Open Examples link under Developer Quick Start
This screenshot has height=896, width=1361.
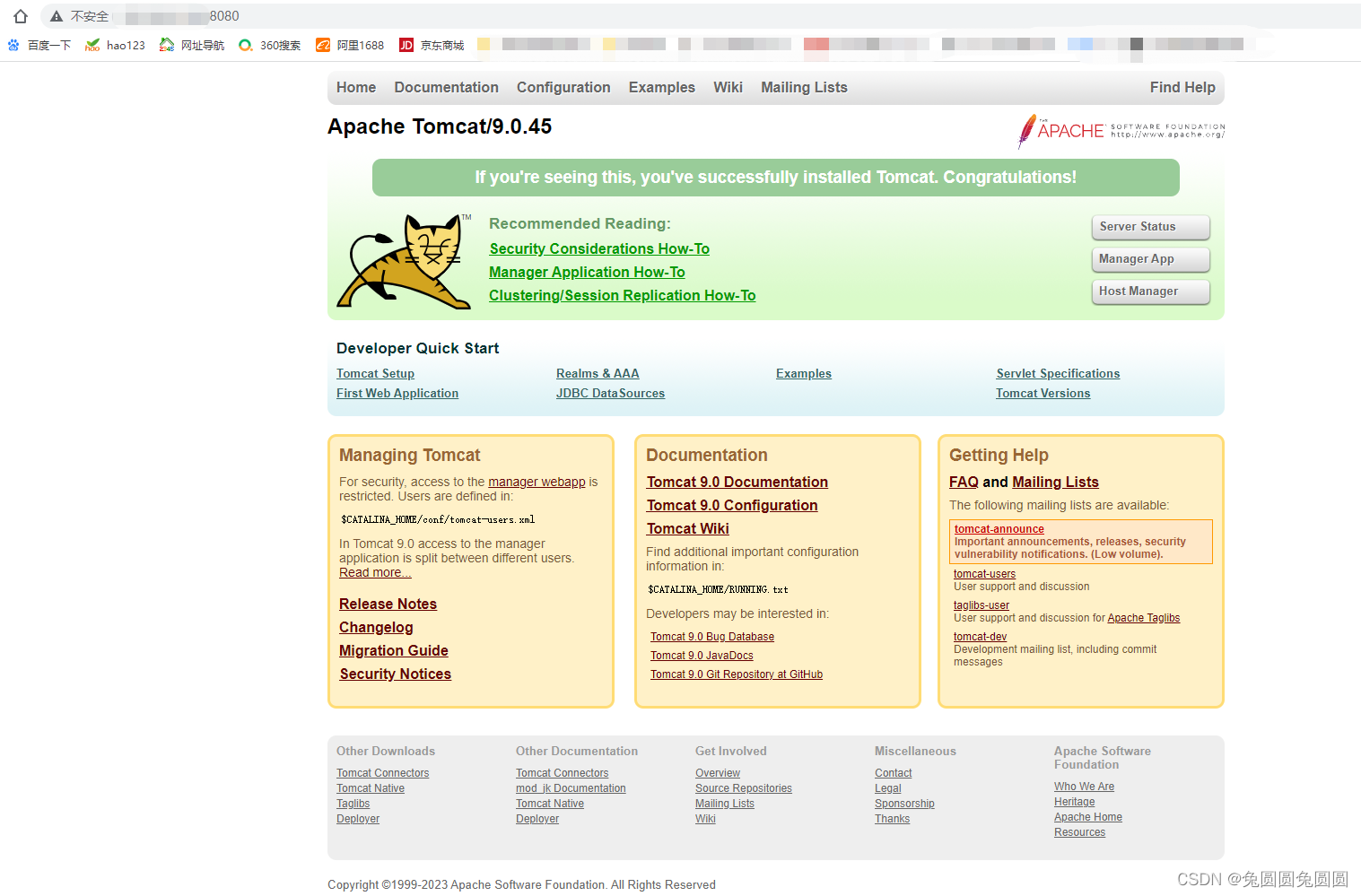tap(804, 373)
